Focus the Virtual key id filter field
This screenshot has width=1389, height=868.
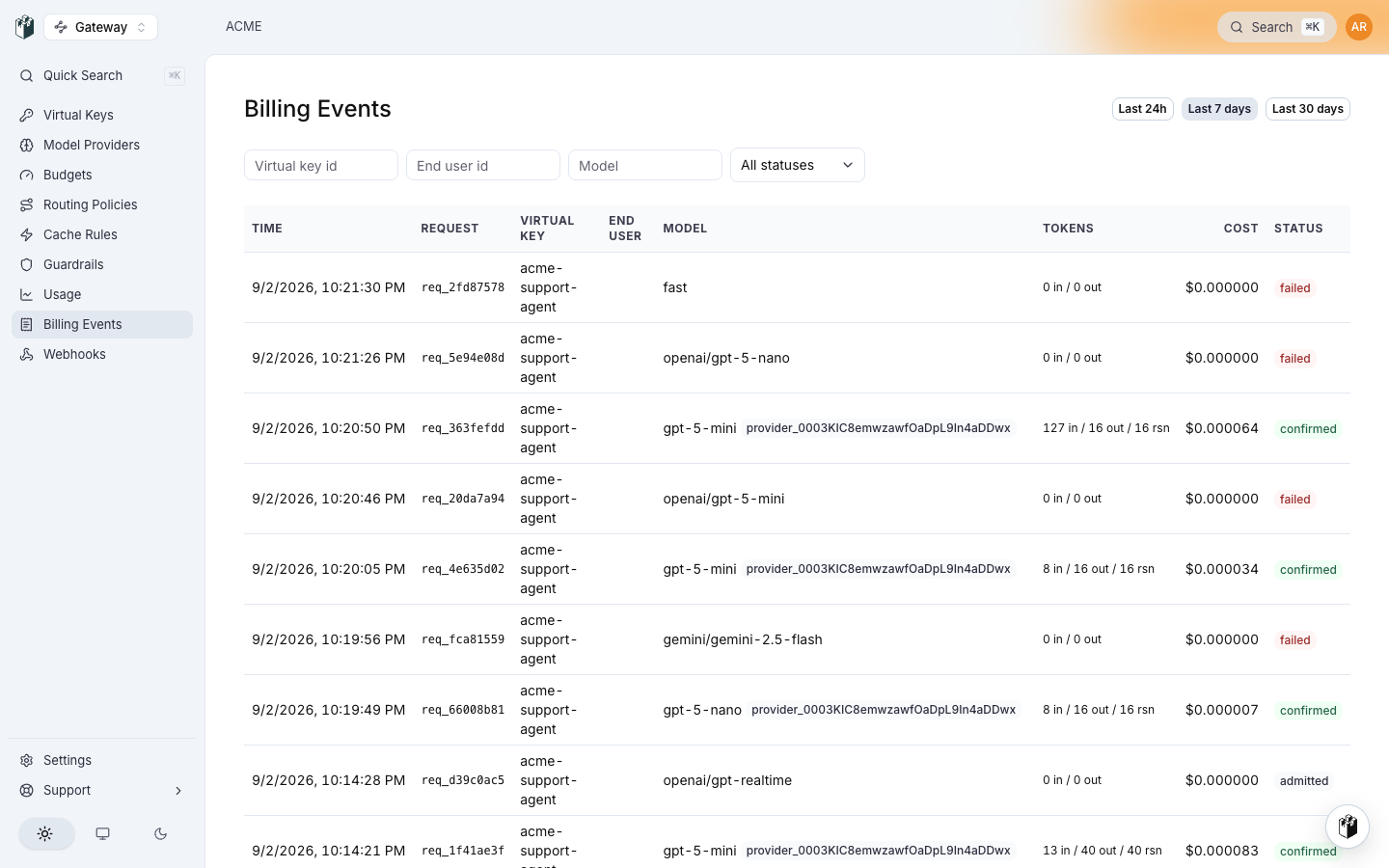click(321, 165)
